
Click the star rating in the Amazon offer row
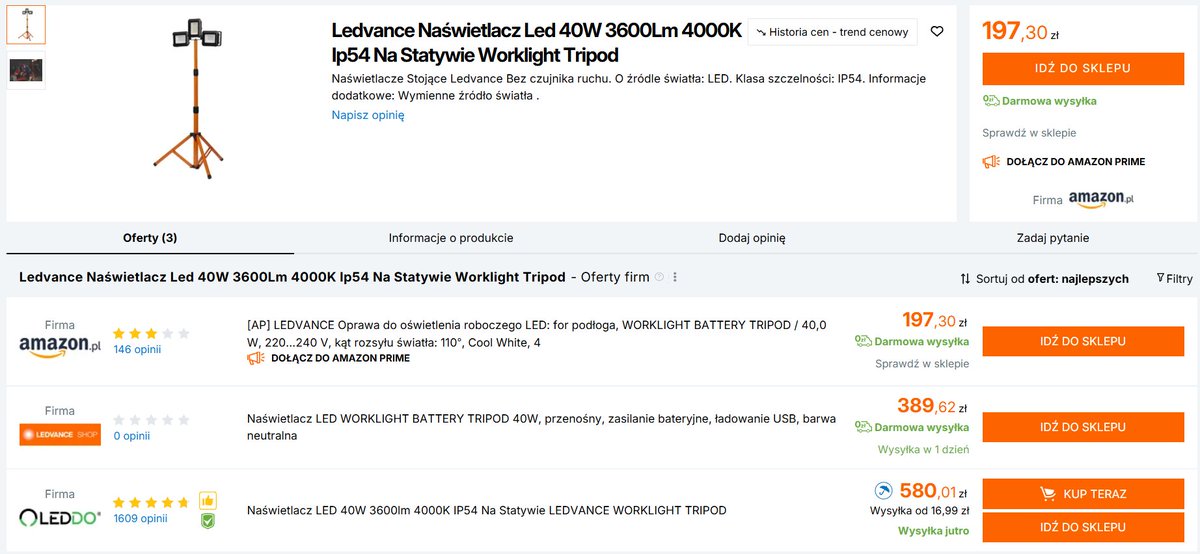[150, 334]
